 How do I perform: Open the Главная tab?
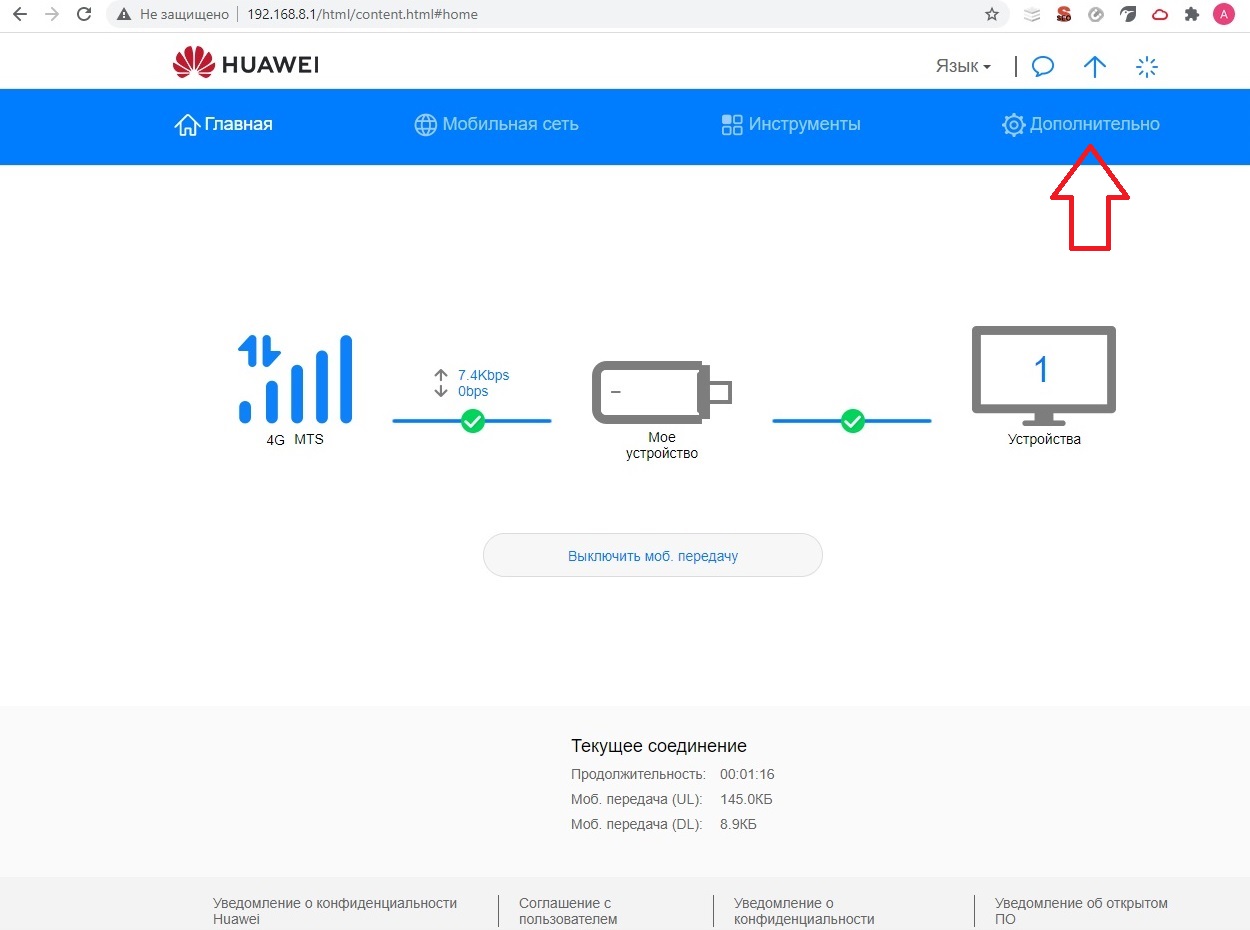pos(224,125)
